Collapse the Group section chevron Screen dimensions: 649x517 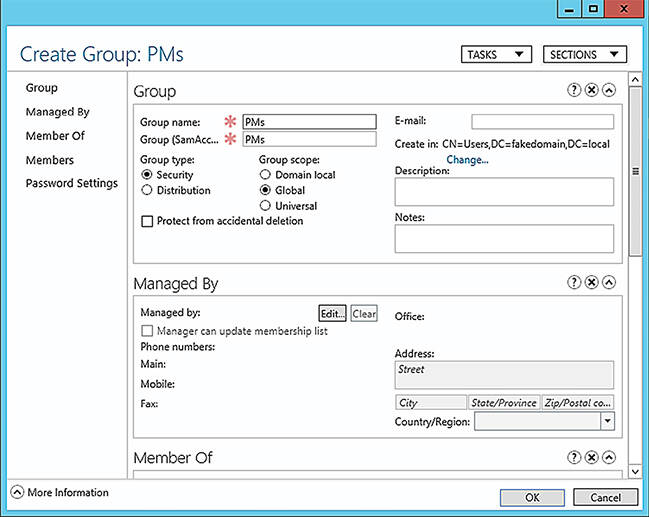(x=609, y=90)
